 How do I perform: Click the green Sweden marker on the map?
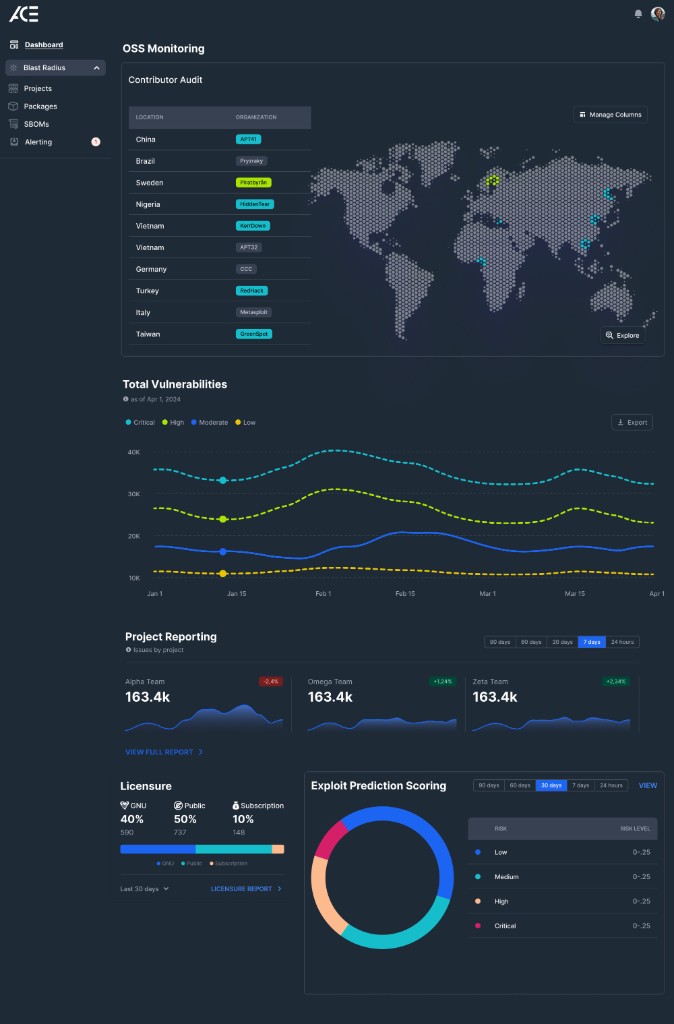pyautogui.click(x=493, y=180)
